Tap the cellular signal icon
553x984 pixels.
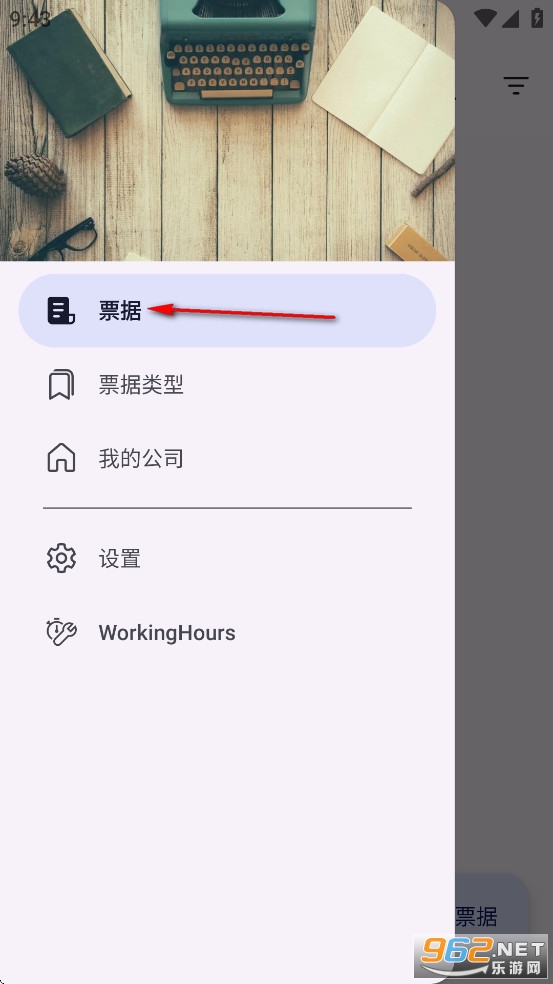point(510,18)
